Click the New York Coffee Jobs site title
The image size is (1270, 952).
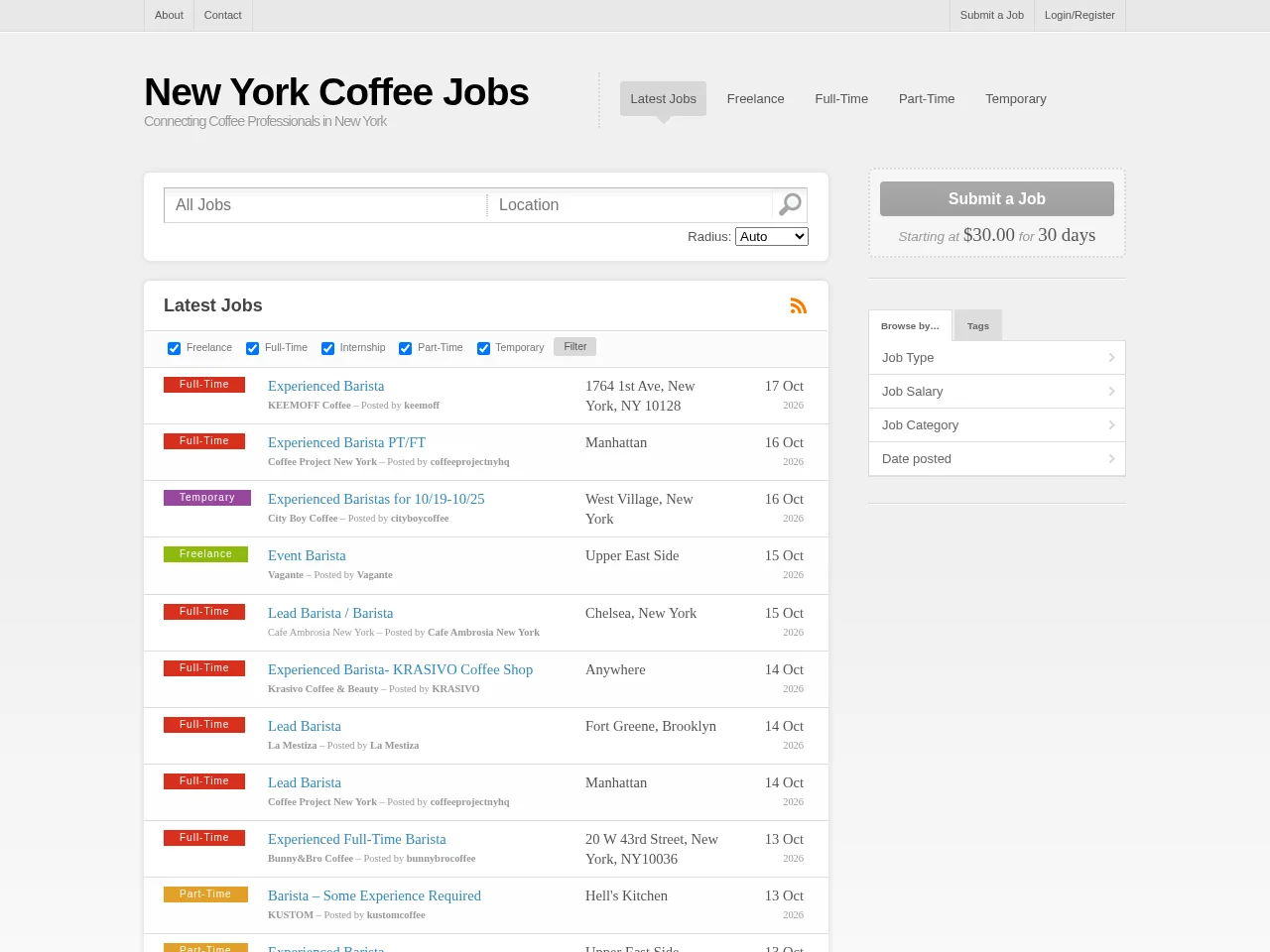point(336,92)
